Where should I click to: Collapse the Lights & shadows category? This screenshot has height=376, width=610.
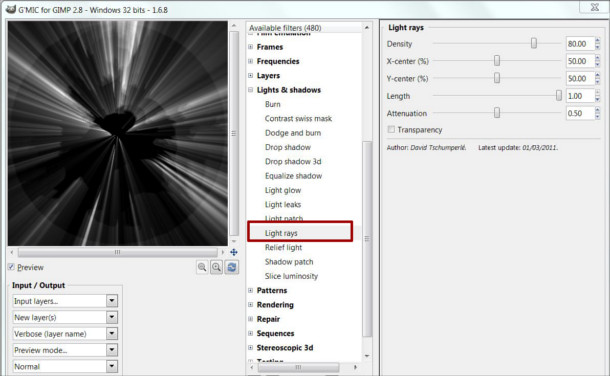pyautogui.click(x=251, y=90)
